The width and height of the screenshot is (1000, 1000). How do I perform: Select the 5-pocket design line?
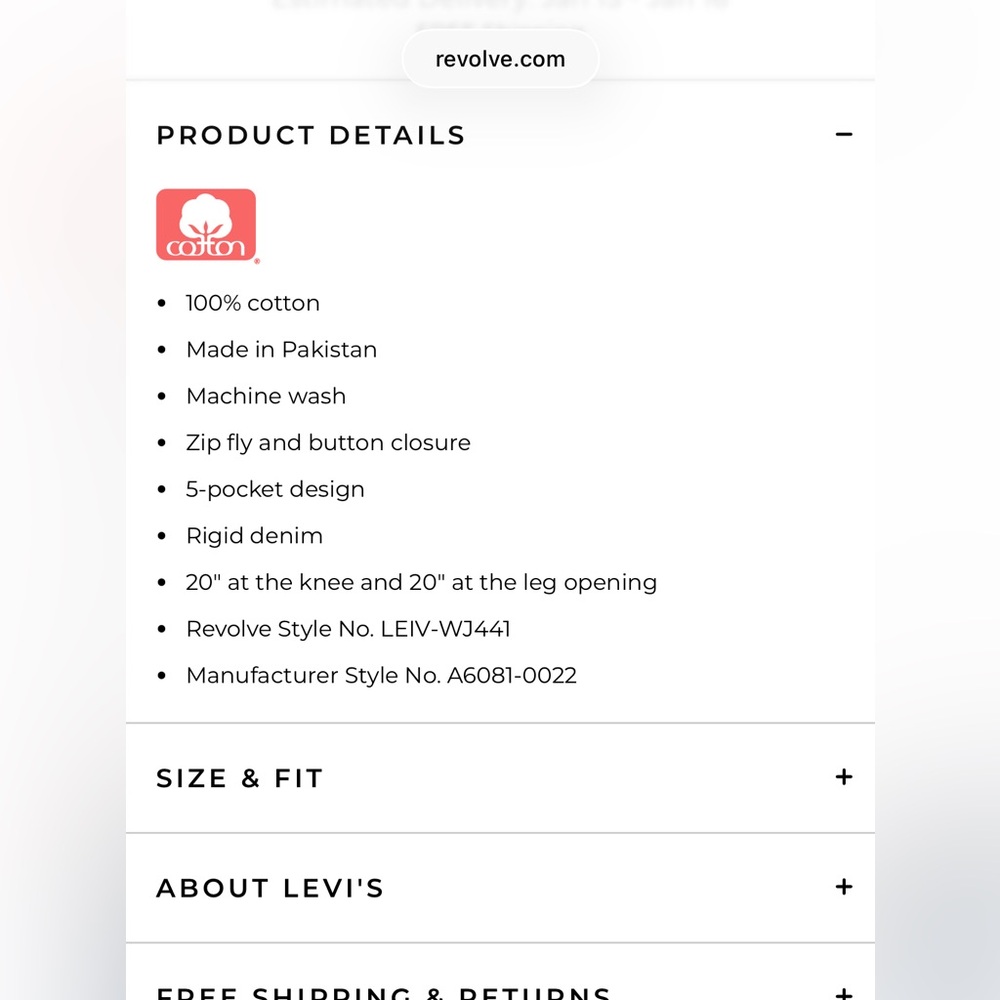click(x=275, y=489)
